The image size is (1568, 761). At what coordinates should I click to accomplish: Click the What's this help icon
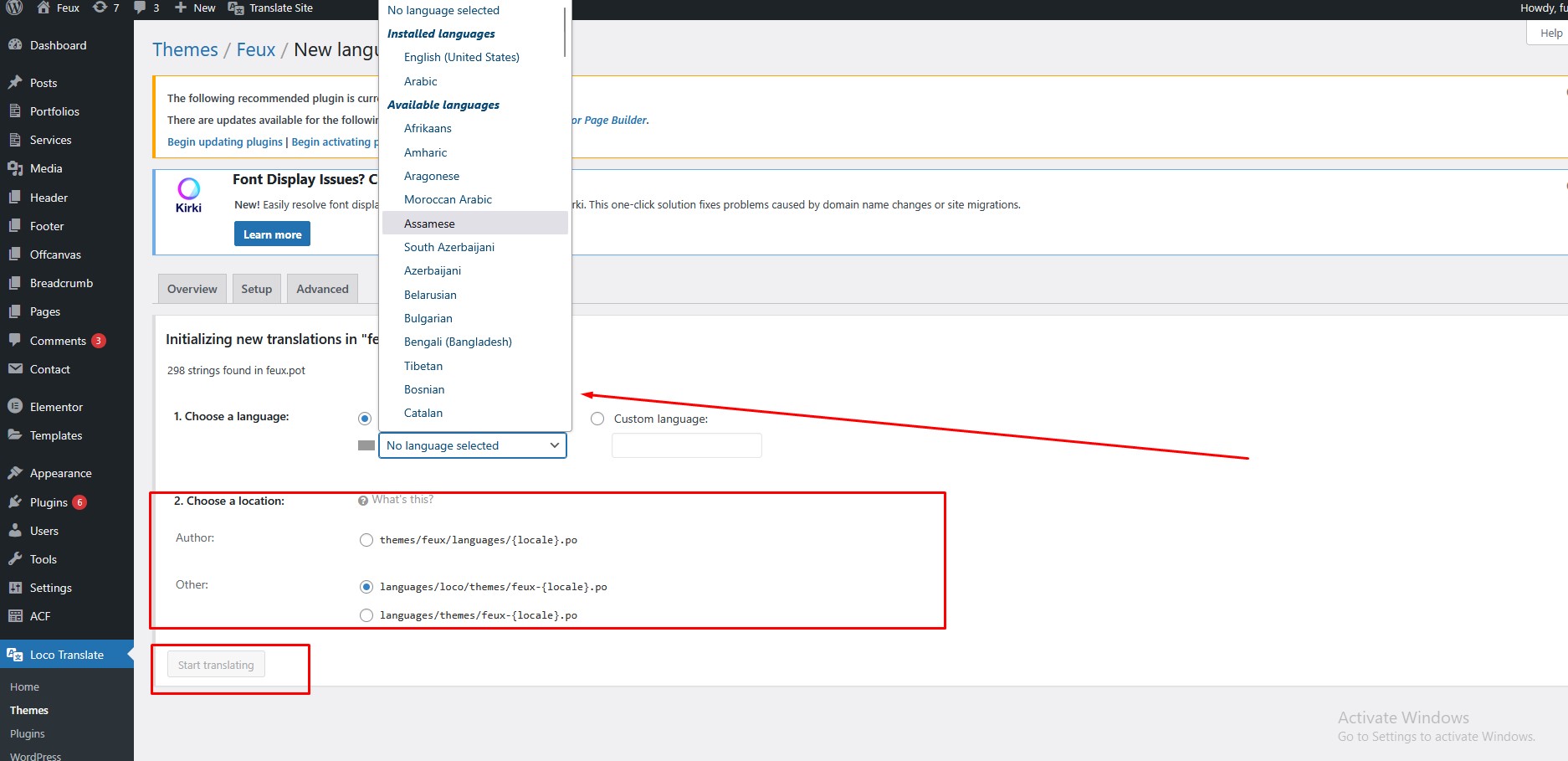point(363,501)
